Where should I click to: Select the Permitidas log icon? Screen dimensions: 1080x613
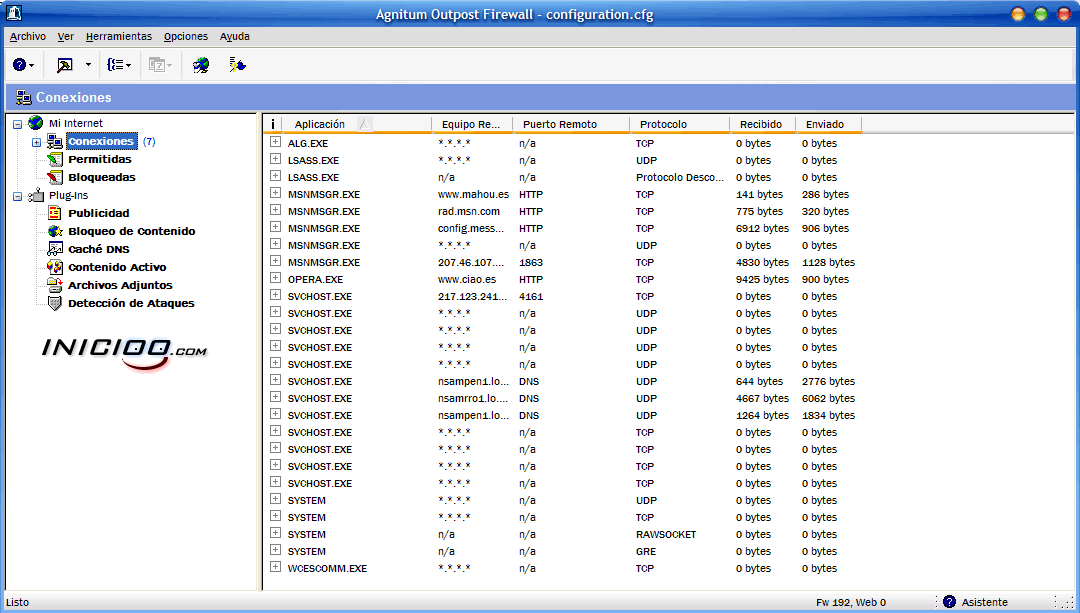(55, 159)
